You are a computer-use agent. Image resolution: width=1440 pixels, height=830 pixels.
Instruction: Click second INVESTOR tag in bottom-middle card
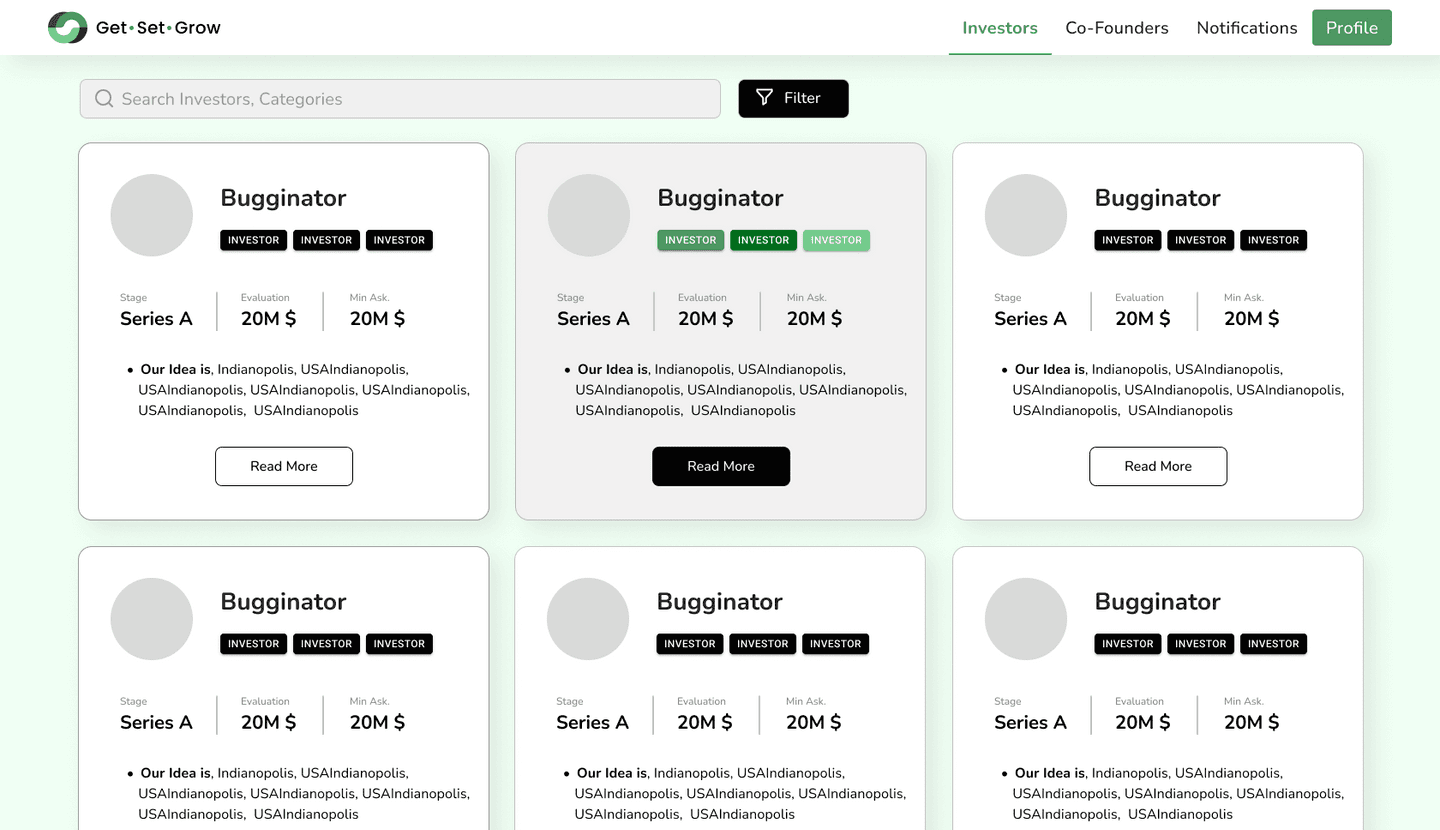(763, 644)
